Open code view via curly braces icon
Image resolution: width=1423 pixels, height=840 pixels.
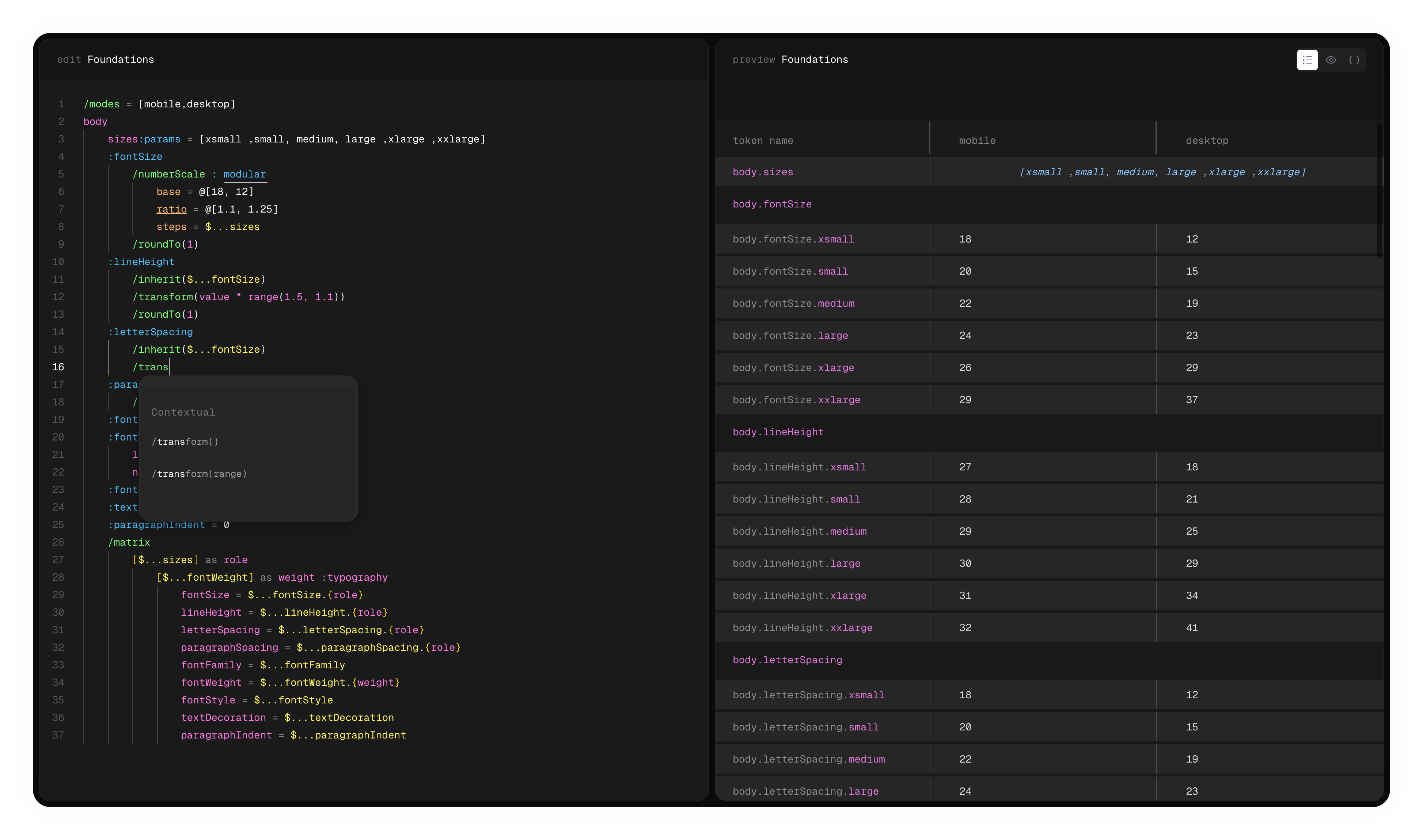[x=1355, y=60]
